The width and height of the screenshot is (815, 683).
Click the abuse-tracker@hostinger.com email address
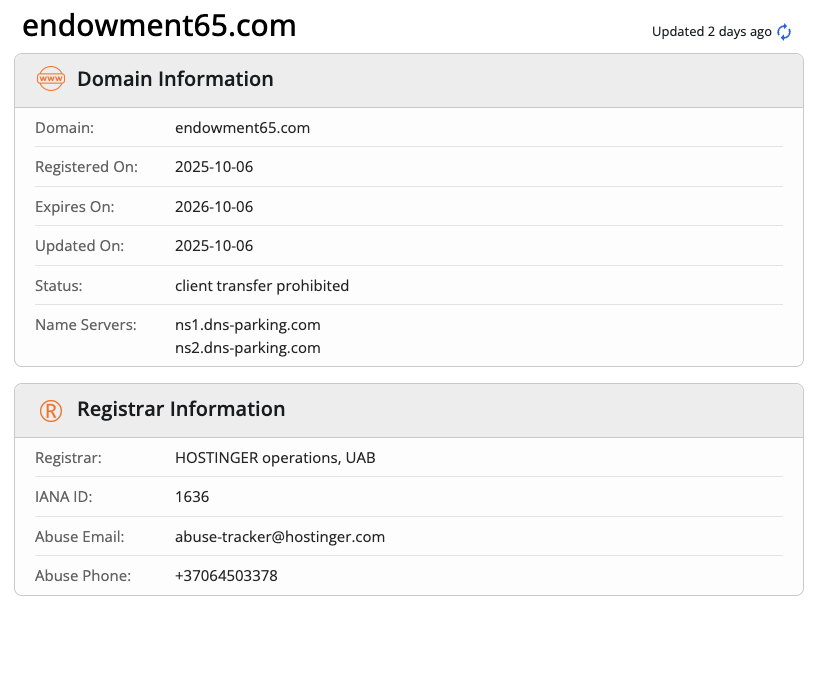click(x=279, y=536)
